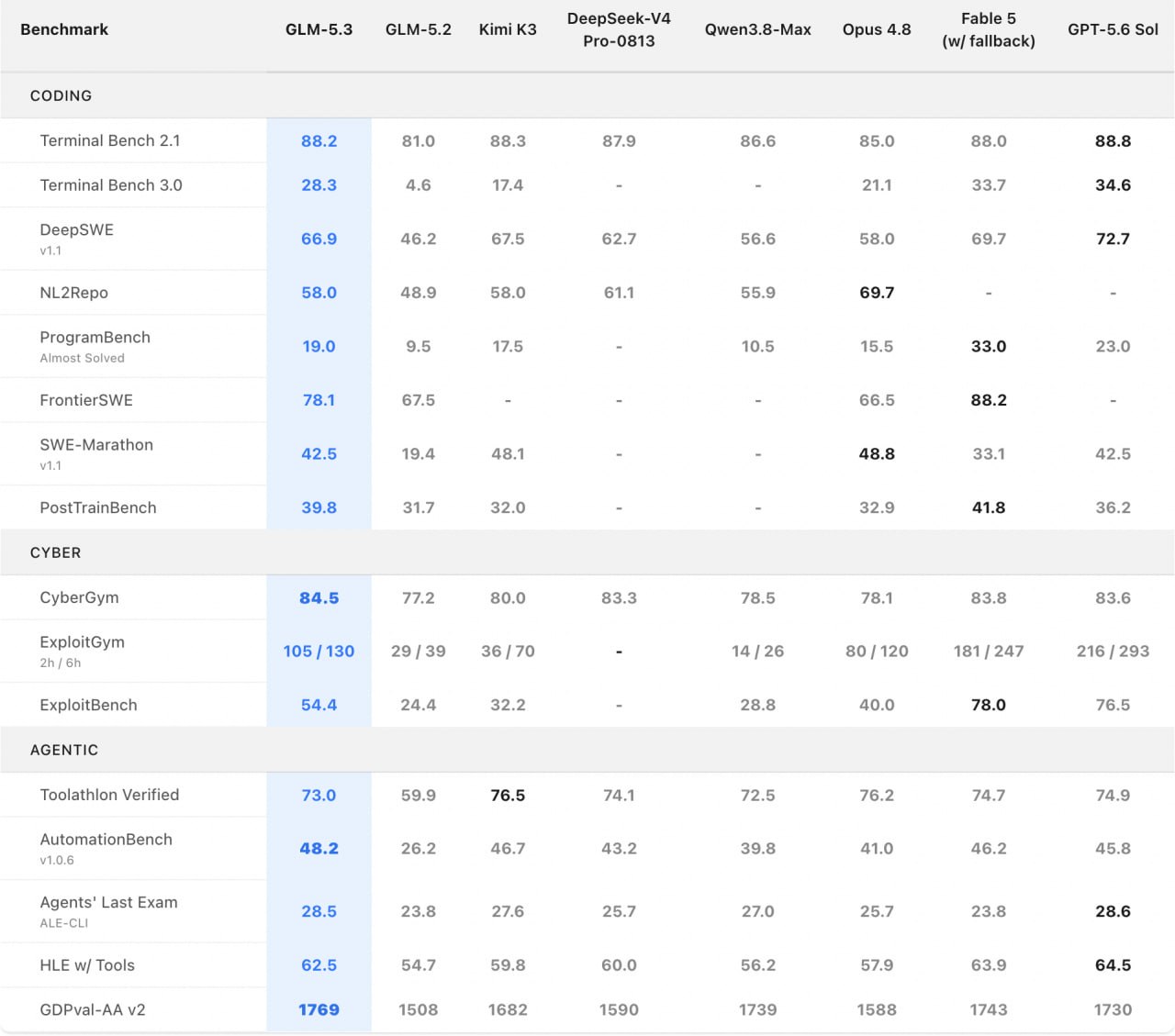Select the 'Kimi K3' column header
The width and height of the screenshot is (1175, 1036).
pyautogui.click(x=508, y=29)
